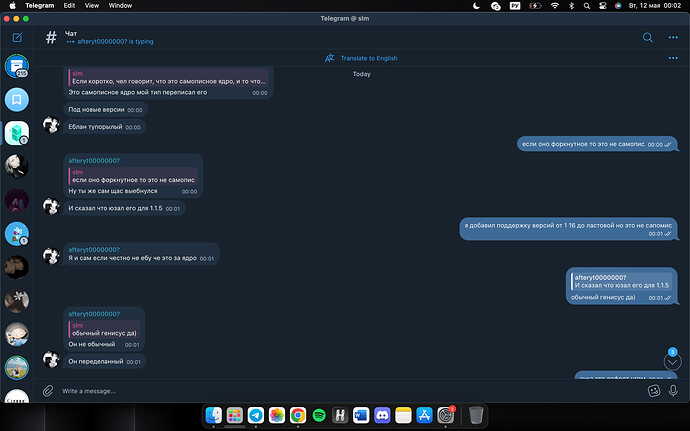The height and width of the screenshot is (431, 690).
Task: Open Saved Messages bookmark in sidebar
Action: pos(17,100)
